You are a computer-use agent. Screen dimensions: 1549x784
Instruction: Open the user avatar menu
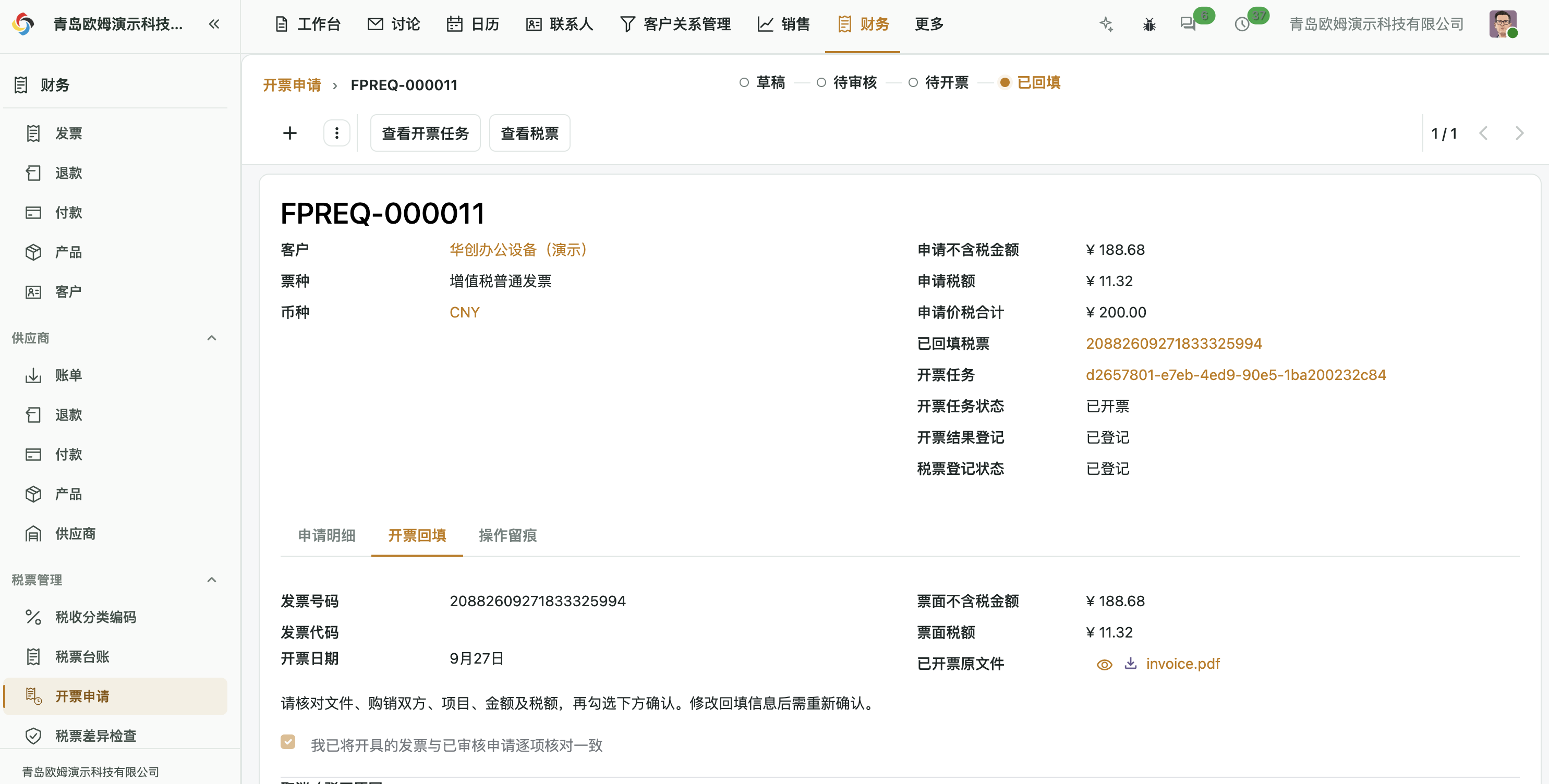point(1503,24)
